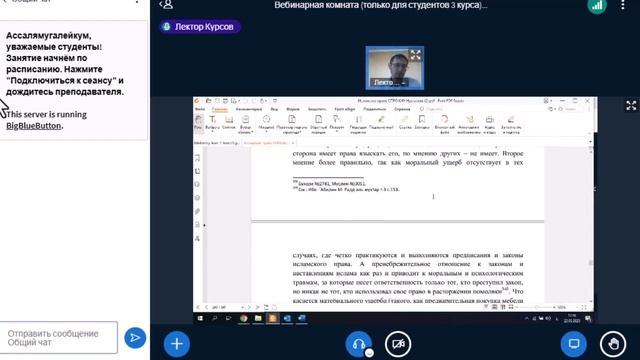Screen dimensions: 640x360
Task: Focus the chat message input field
Action: (x=59, y=338)
